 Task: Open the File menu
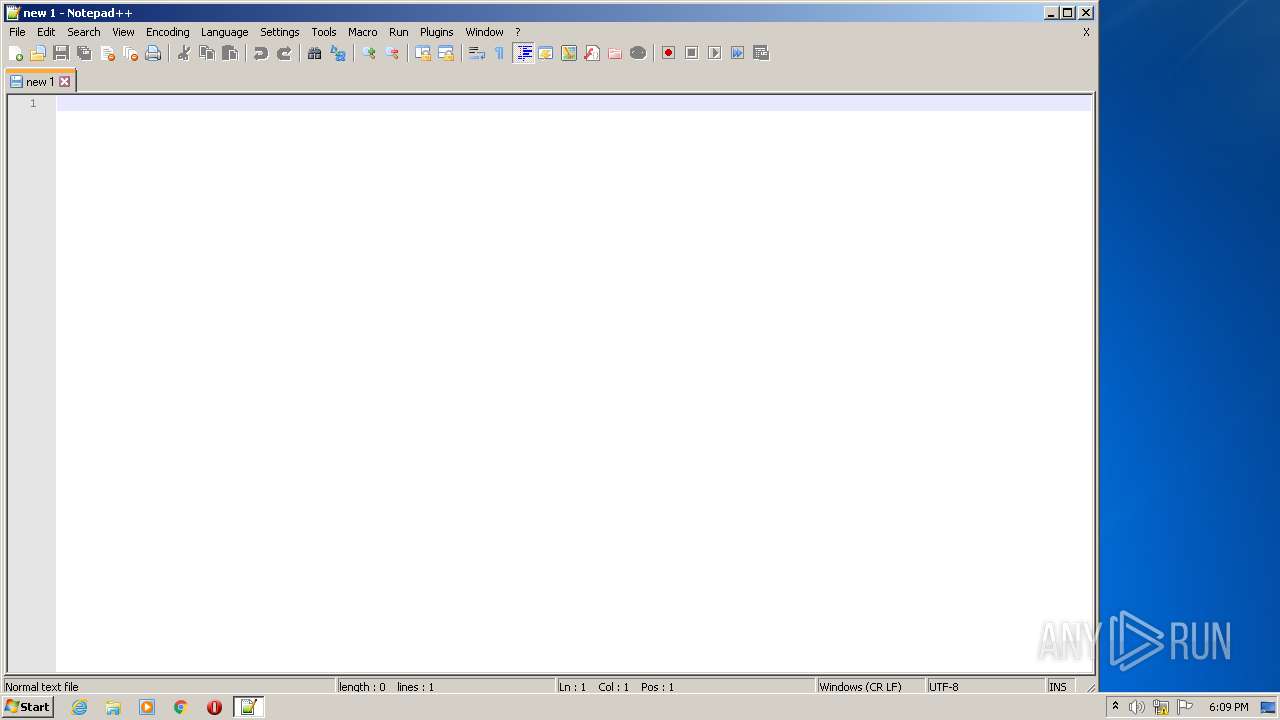pyautogui.click(x=17, y=32)
